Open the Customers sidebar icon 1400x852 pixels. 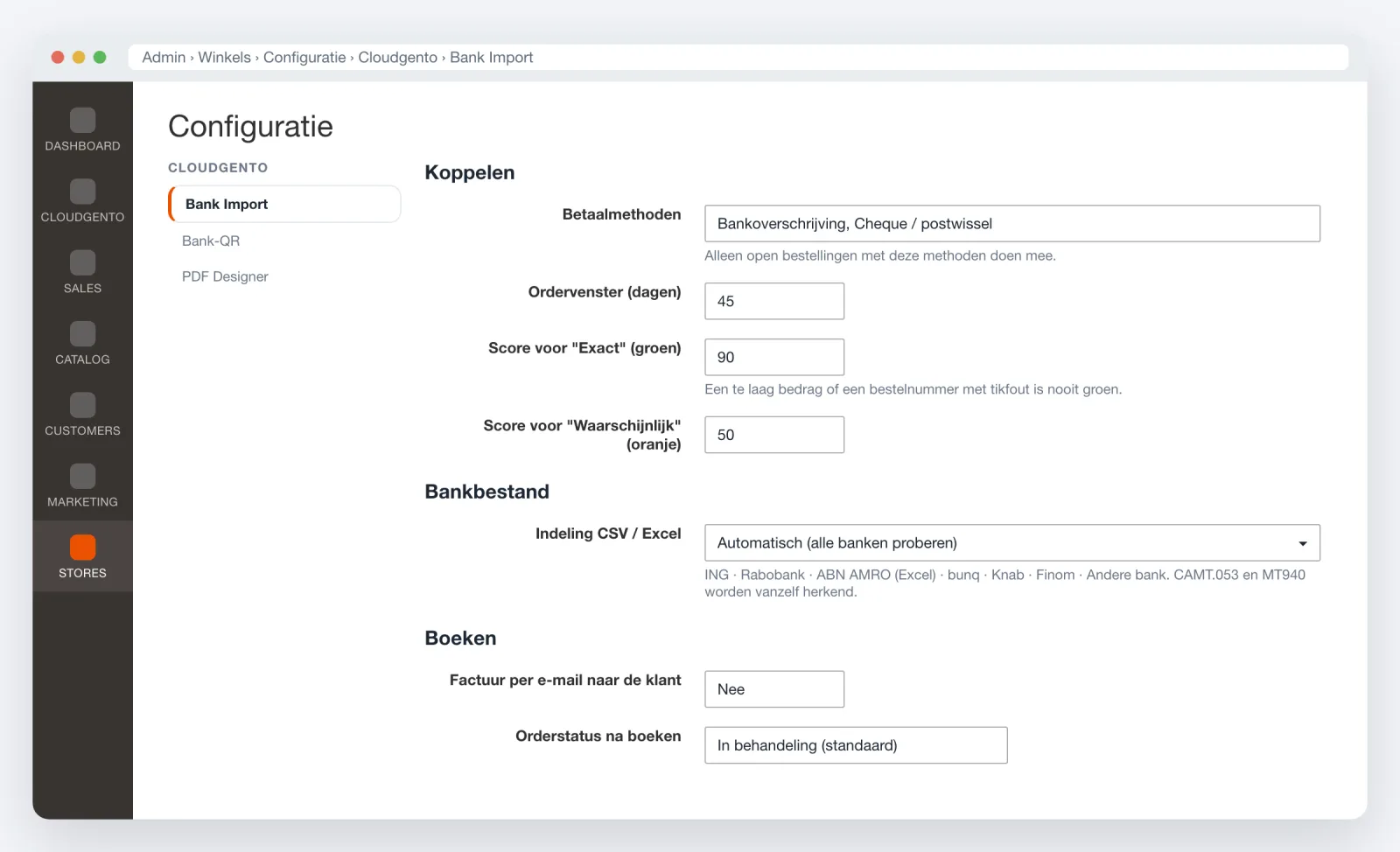(x=82, y=405)
